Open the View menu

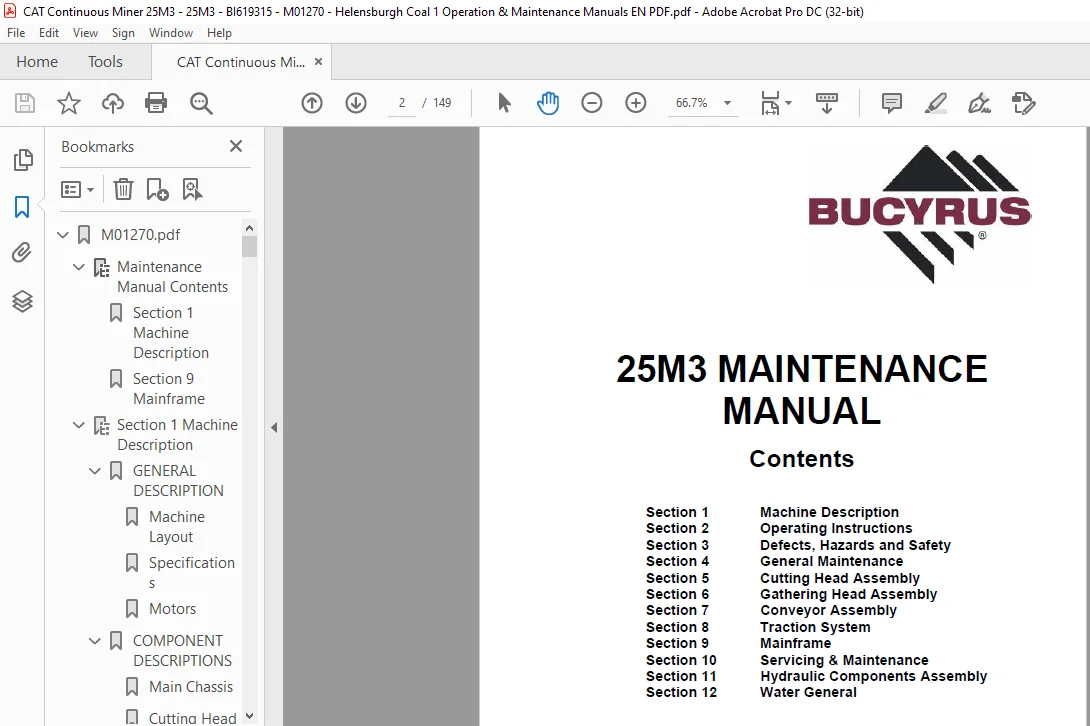tap(86, 33)
